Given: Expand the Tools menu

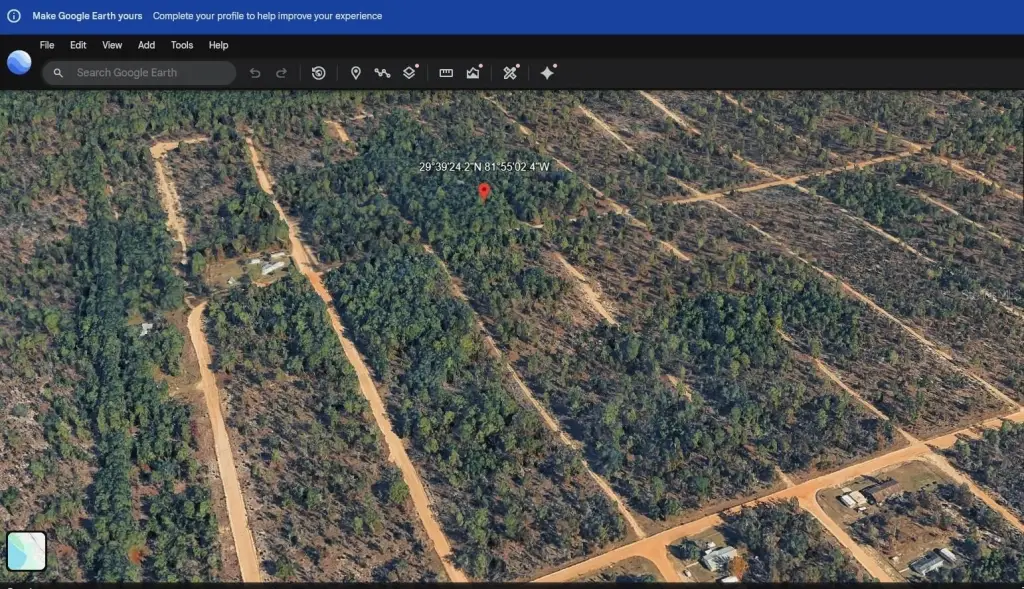Looking at the screenshot, I should tap(181, 45).
